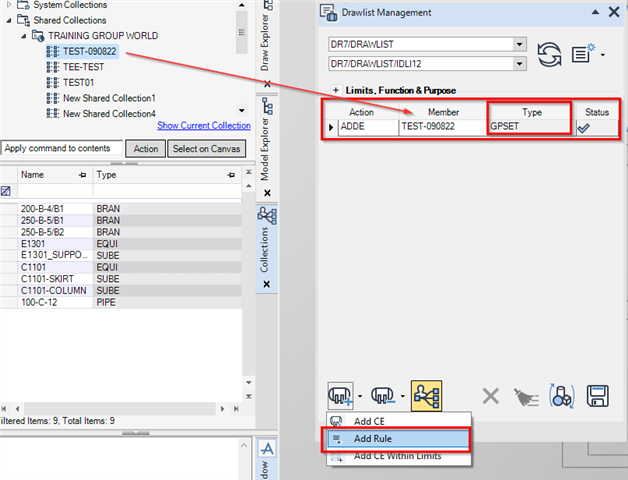The height and width of the screenshot is (480, 628).
Task: Select the GPSET type cell
Action: coord(531,127)
